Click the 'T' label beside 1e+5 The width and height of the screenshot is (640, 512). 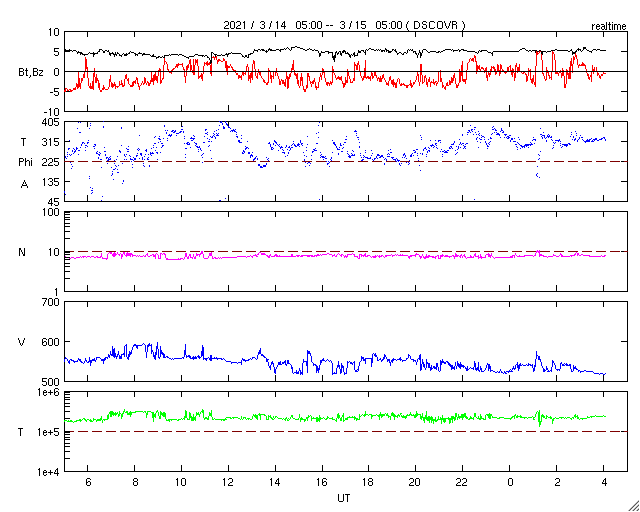click(x=21, y=432)
